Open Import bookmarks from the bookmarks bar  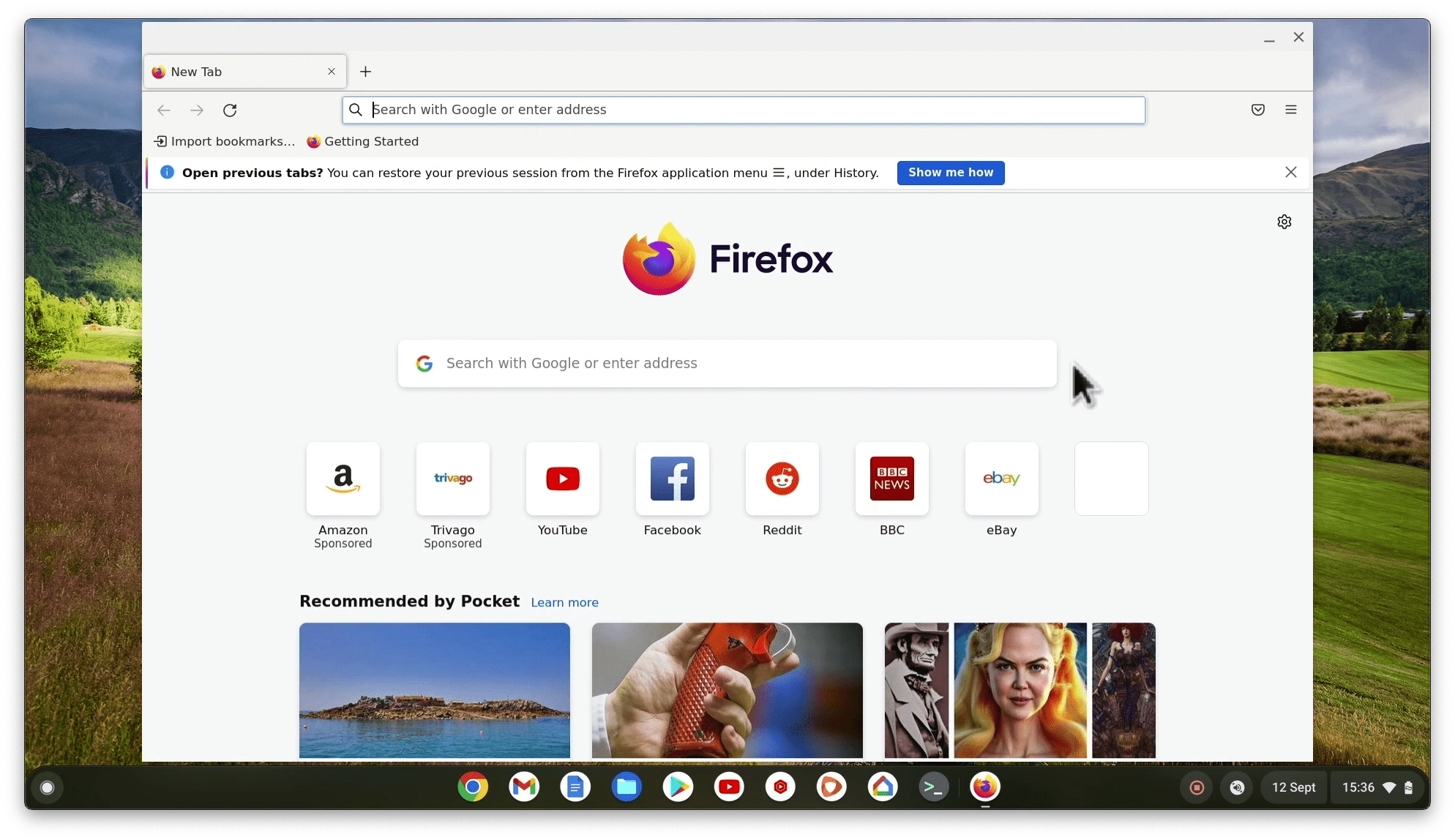pyautogui.click(x=225, y=141)
